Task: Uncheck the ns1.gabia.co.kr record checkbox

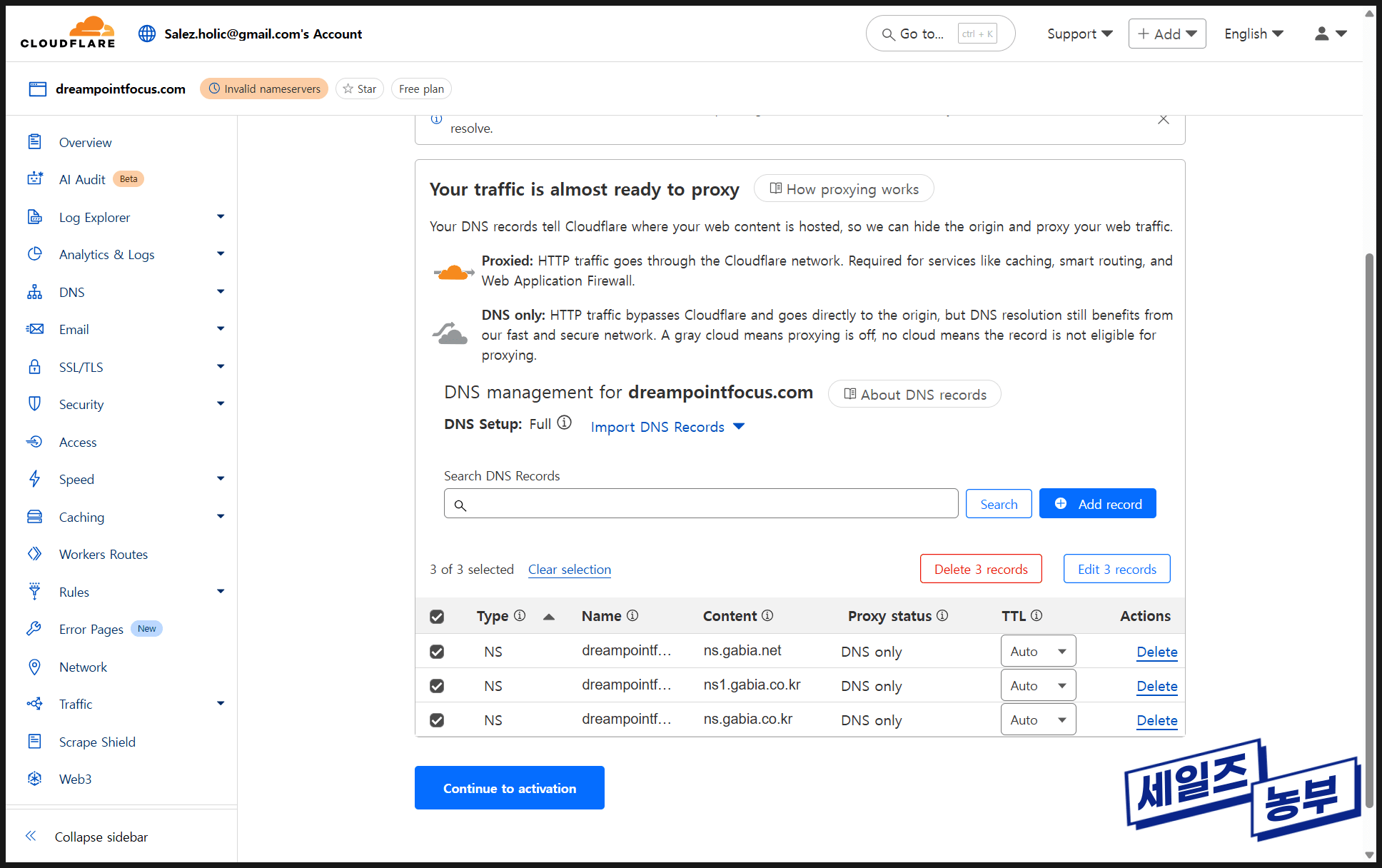Action: (437, 686)
